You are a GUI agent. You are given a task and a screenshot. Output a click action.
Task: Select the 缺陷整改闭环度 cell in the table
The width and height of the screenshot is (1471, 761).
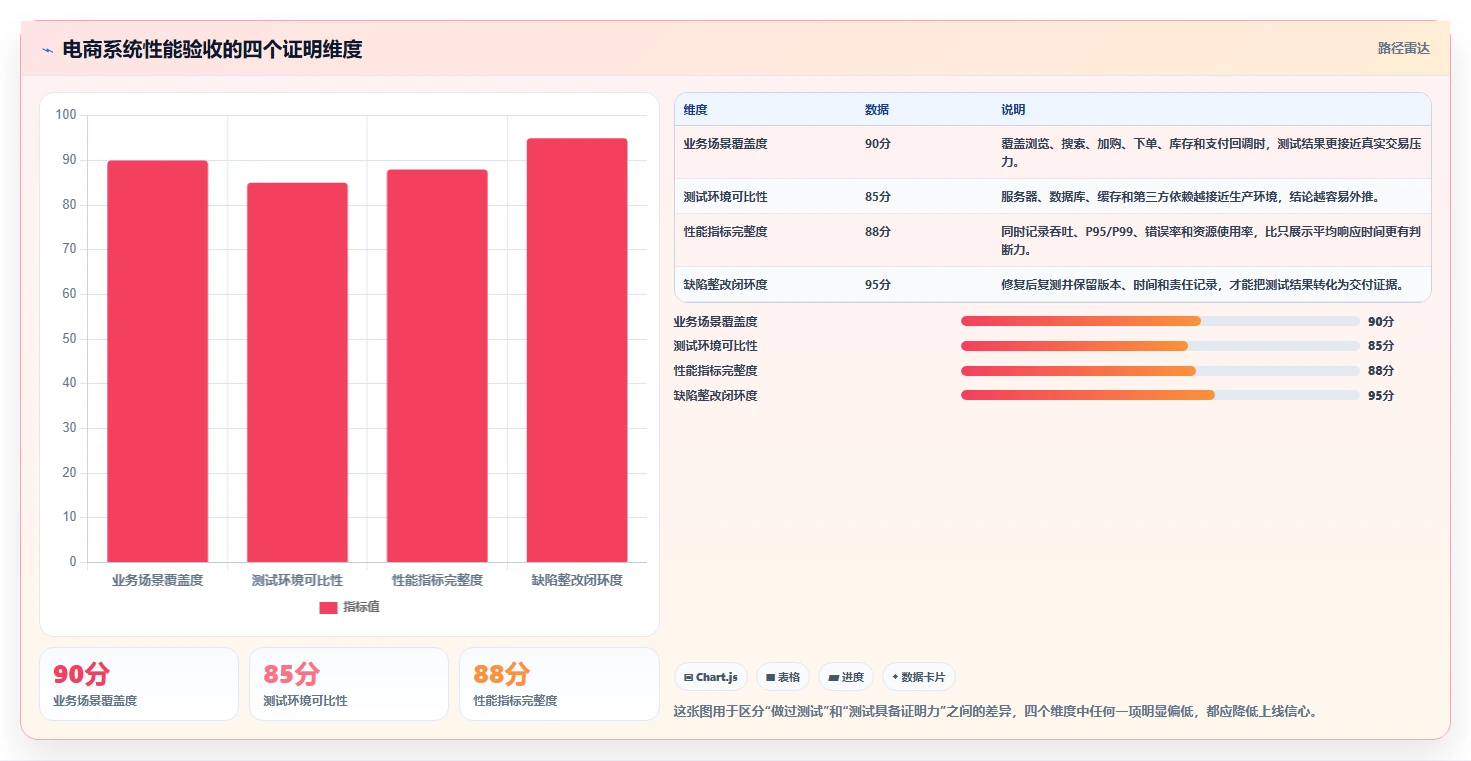(765, 284)
